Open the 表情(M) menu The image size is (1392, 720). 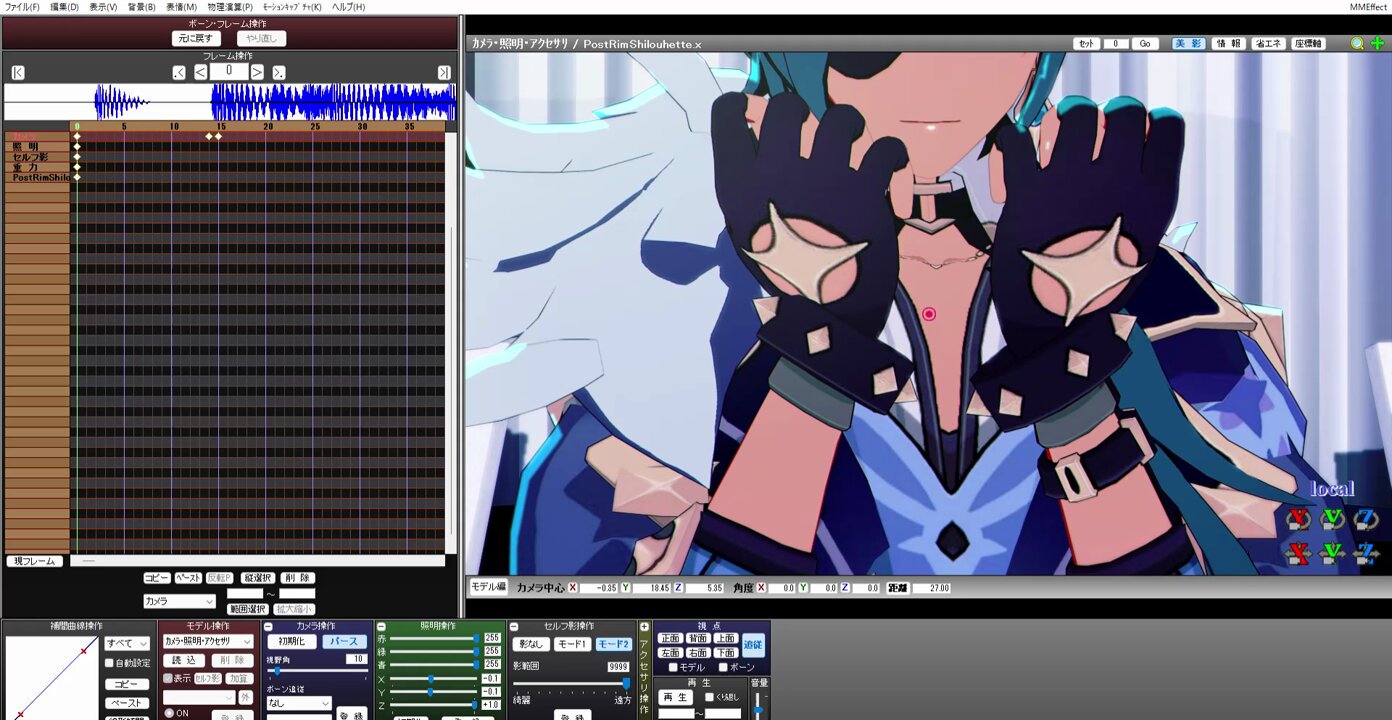click(x=181, y=7)
